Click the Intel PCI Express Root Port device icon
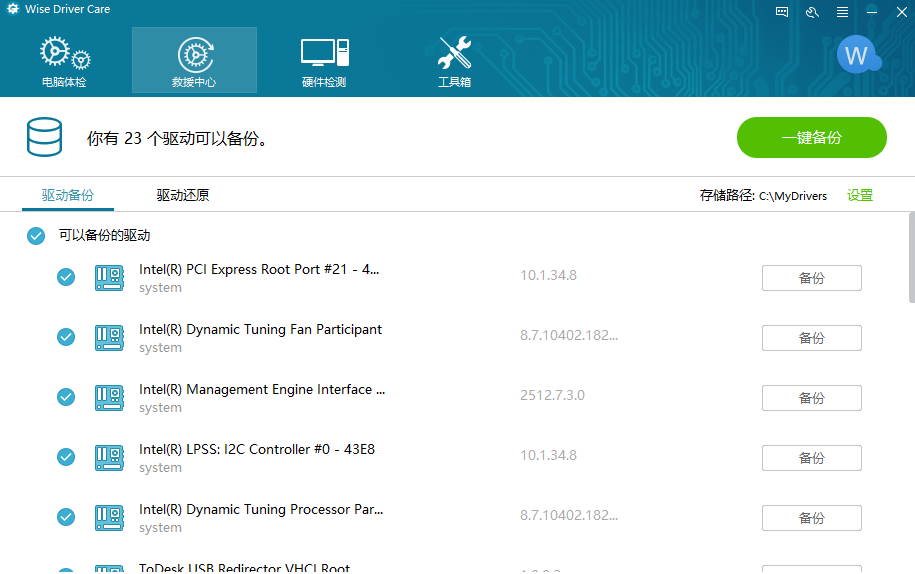This screenshot has height=574, width=915. click(109, 278)
